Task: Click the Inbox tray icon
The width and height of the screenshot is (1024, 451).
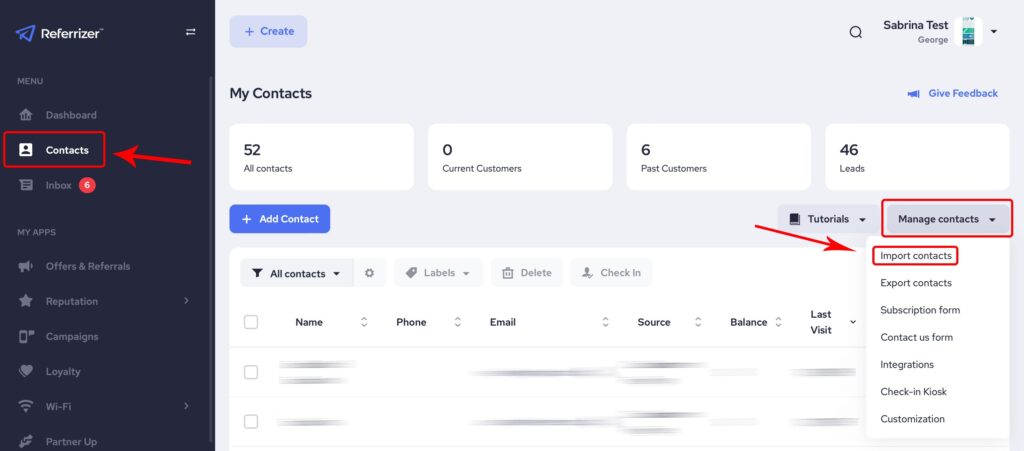Action: click(26, 185)
